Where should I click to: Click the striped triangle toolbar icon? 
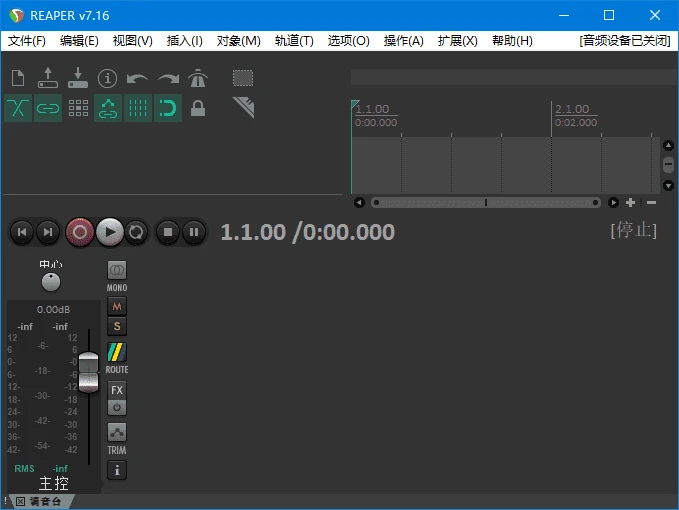pyautogui.click(x=244, y=107)
